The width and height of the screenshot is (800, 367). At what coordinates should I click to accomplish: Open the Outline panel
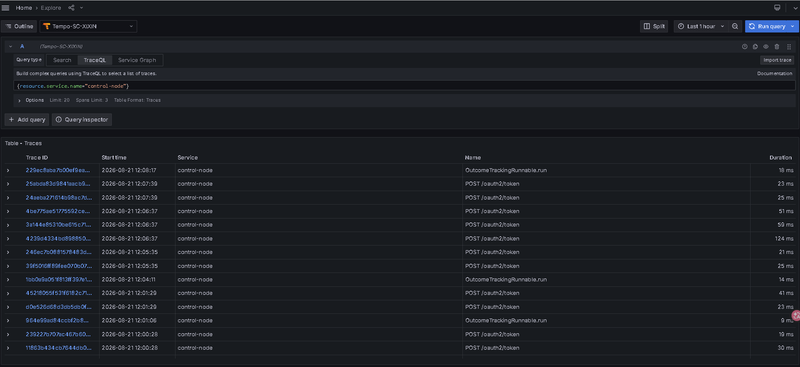click(19, 26)
